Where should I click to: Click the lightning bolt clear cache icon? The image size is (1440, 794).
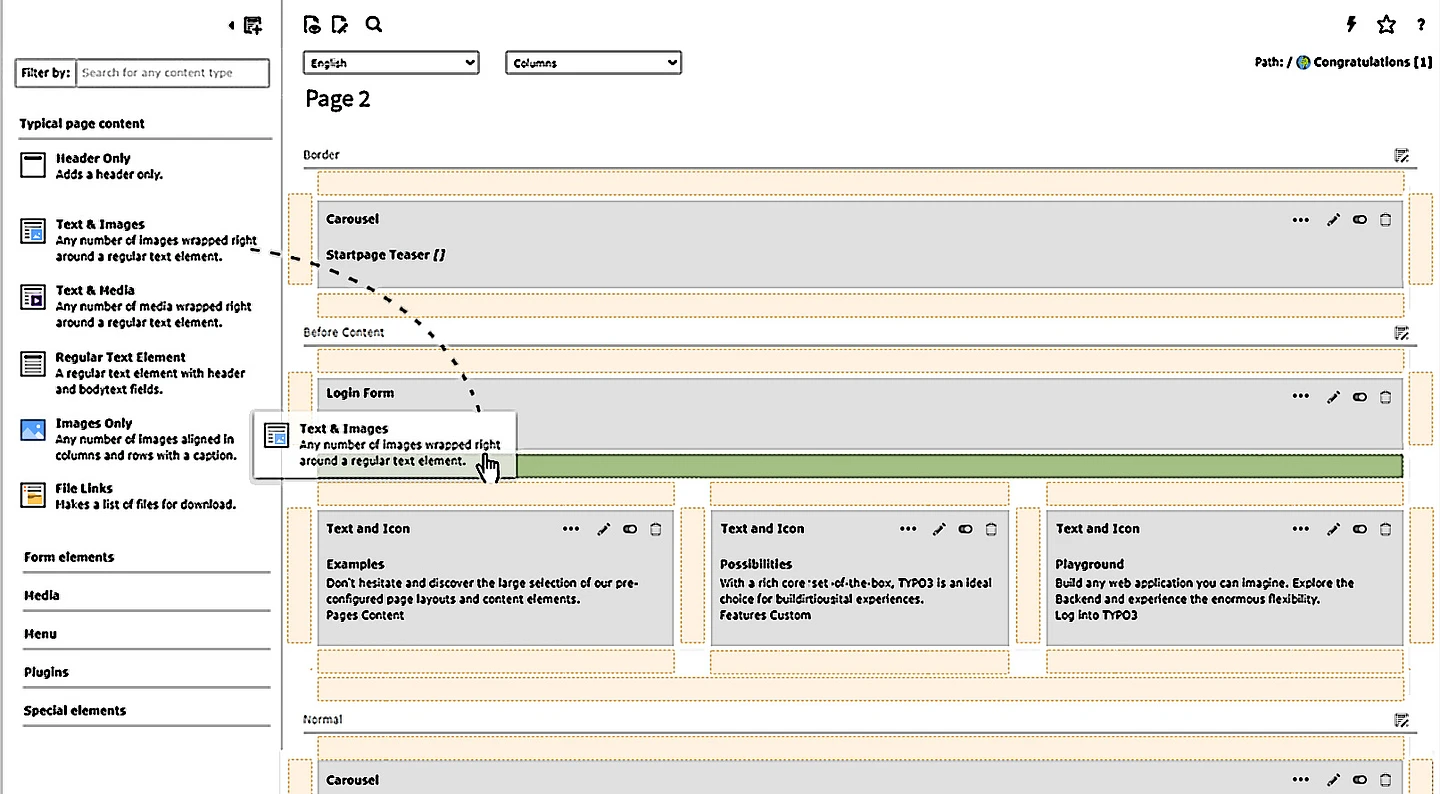tap(1352, 25)
